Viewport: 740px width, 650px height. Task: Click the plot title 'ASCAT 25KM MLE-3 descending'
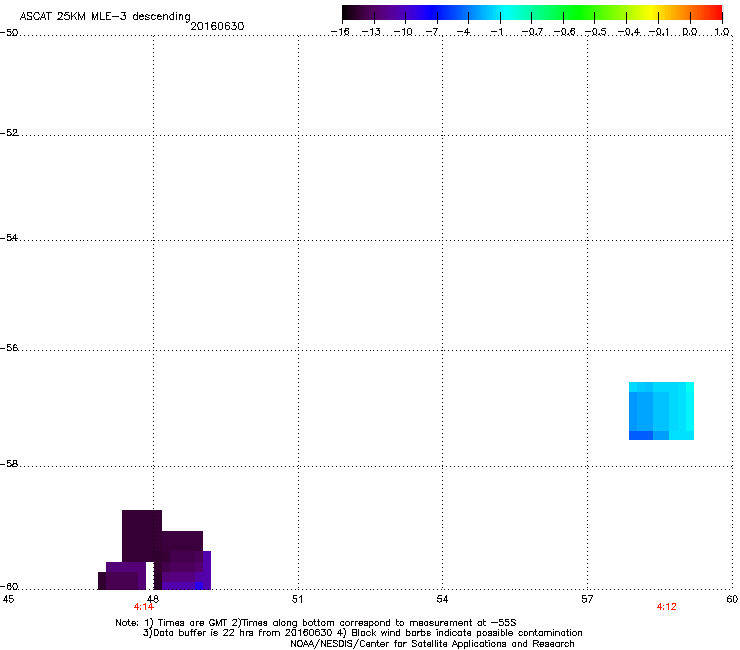[105, 16]
